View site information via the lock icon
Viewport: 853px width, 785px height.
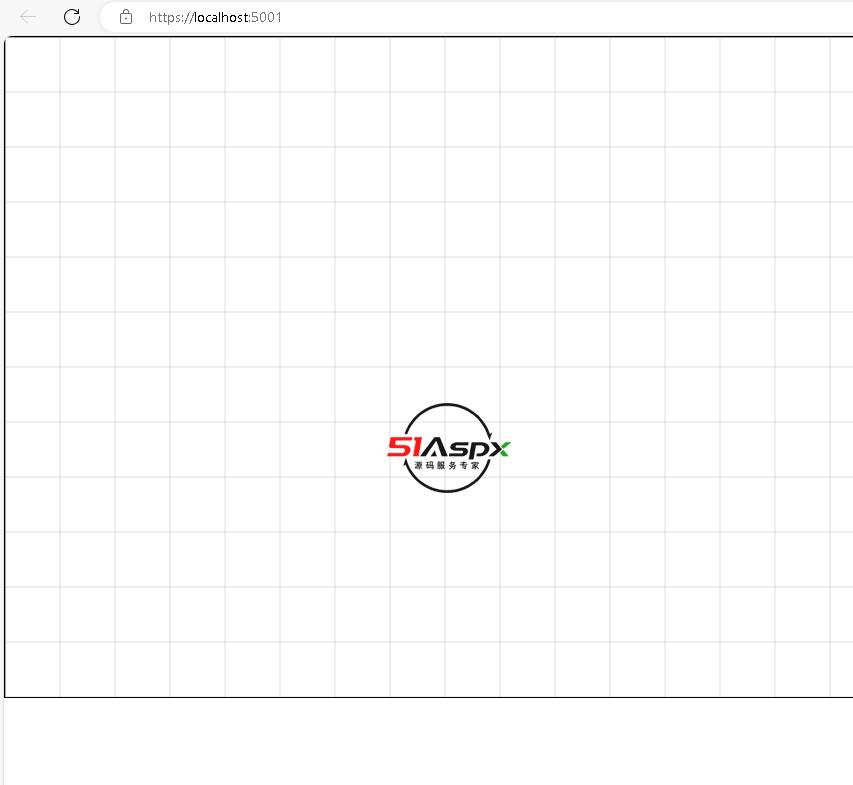[x=126, y=17]
